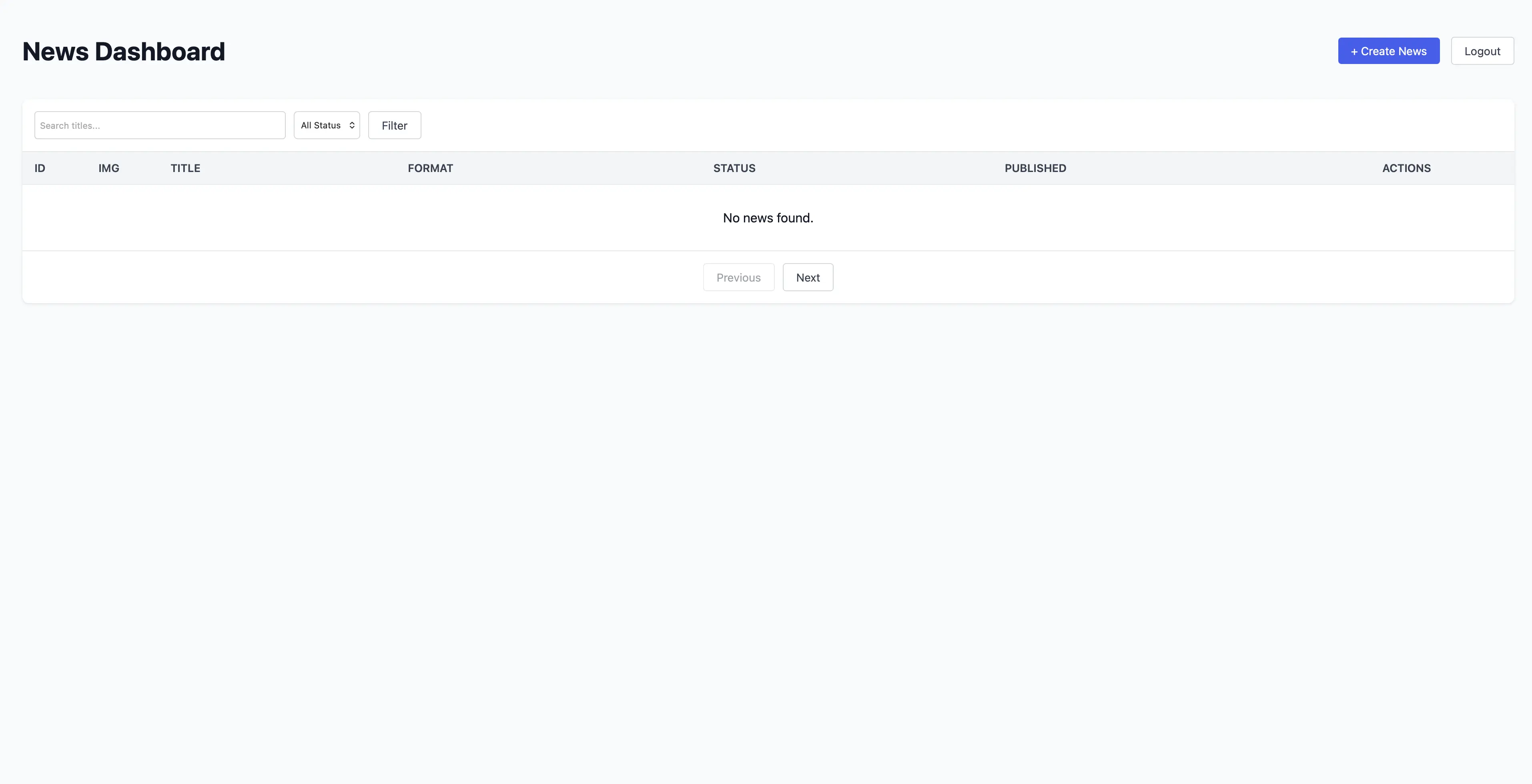Click the plus sign on Create News
The image size is (1532, 784).
pyautogui.click(x=1354, y=52)
